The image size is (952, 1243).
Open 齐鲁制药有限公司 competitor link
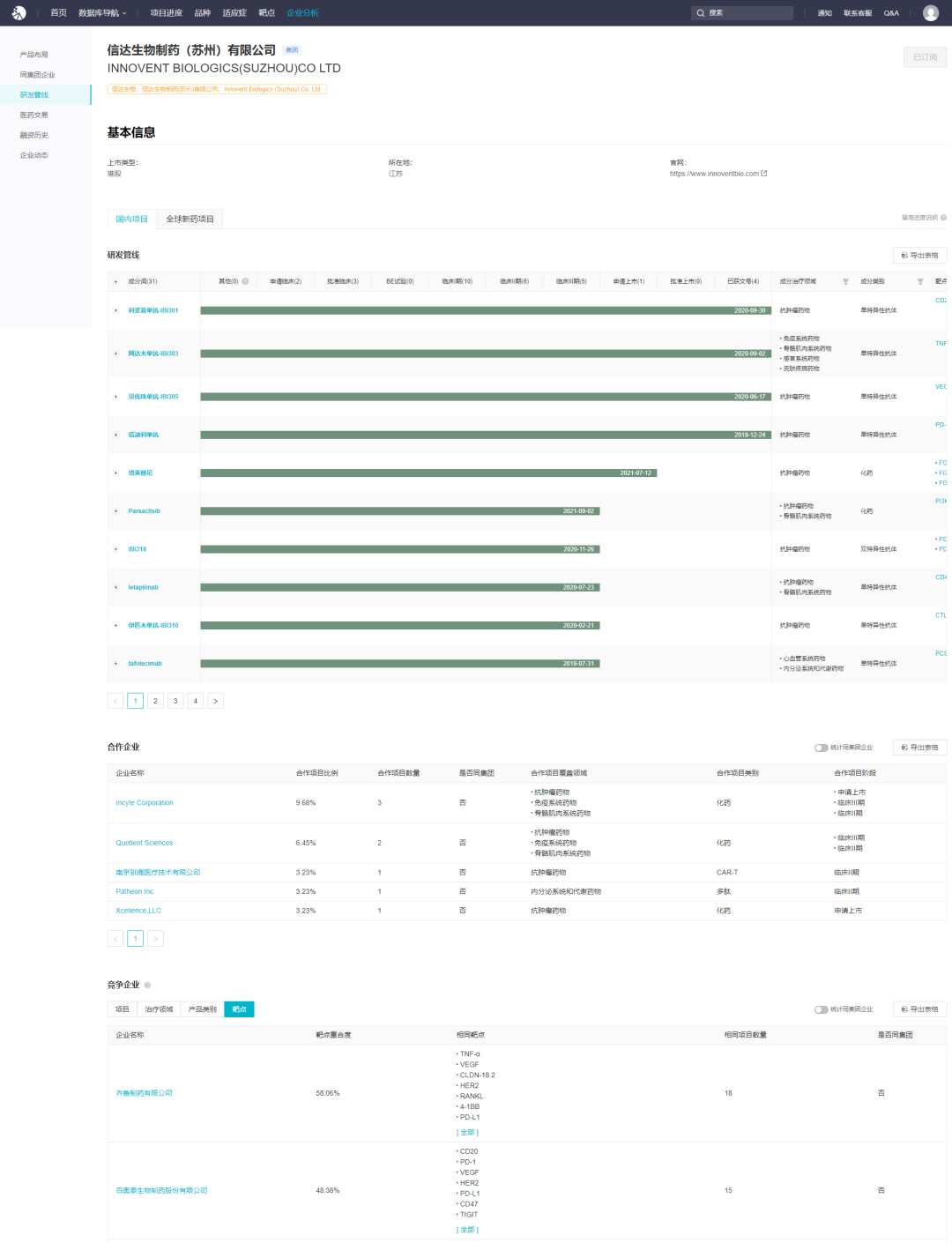click(x=145, y=1094)
